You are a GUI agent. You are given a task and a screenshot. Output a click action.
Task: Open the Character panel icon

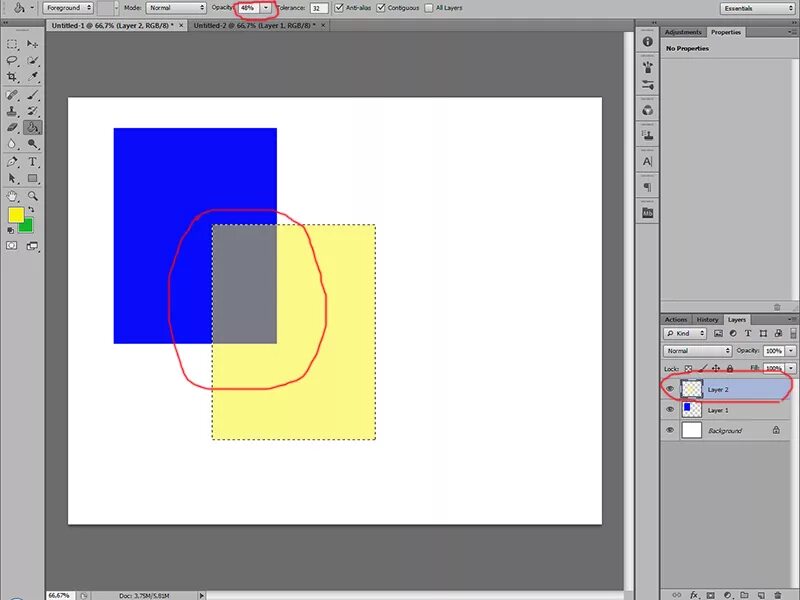click(647, 162)
